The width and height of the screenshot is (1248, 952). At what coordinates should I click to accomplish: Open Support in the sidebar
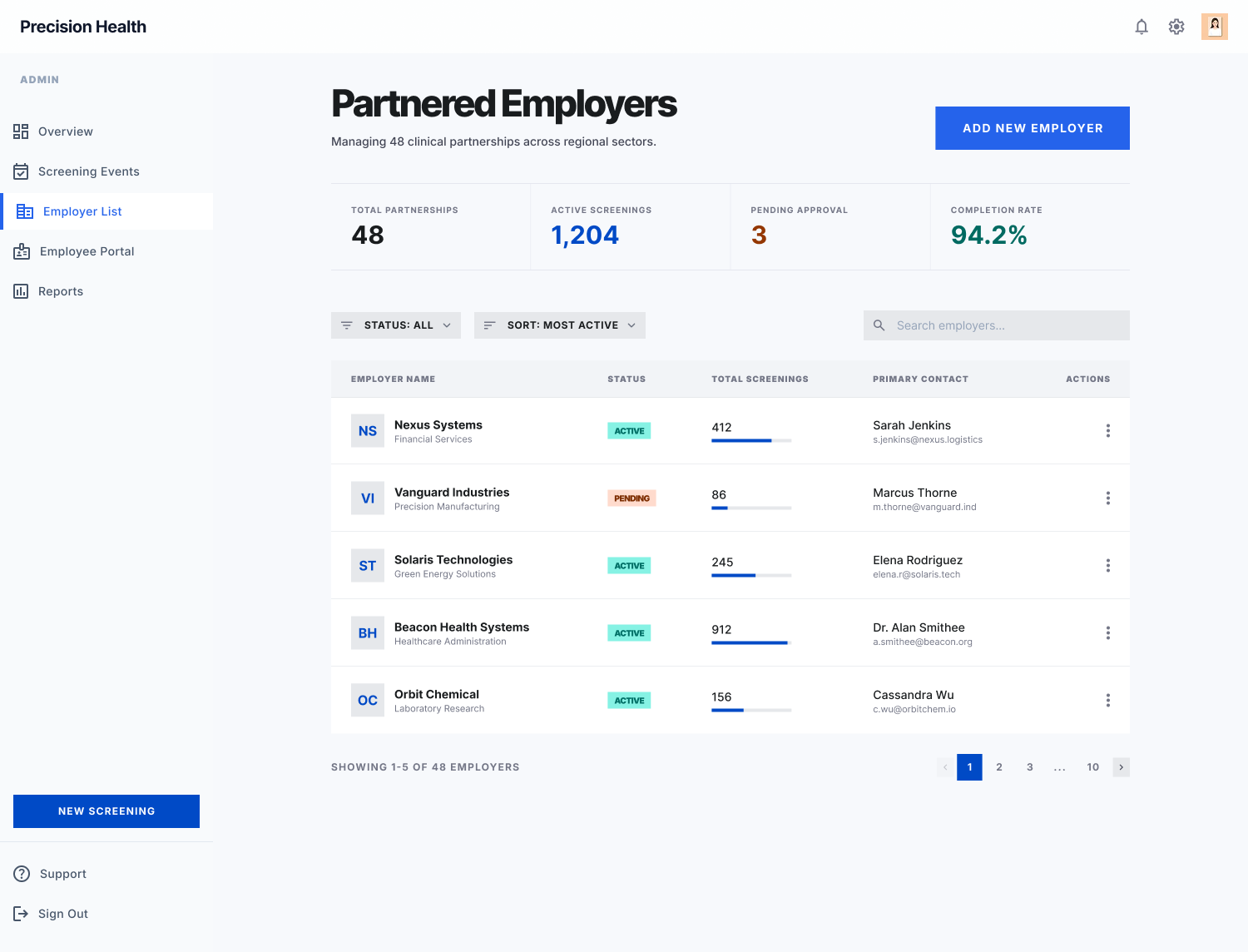pyautogui.click(x=106, y=874)
